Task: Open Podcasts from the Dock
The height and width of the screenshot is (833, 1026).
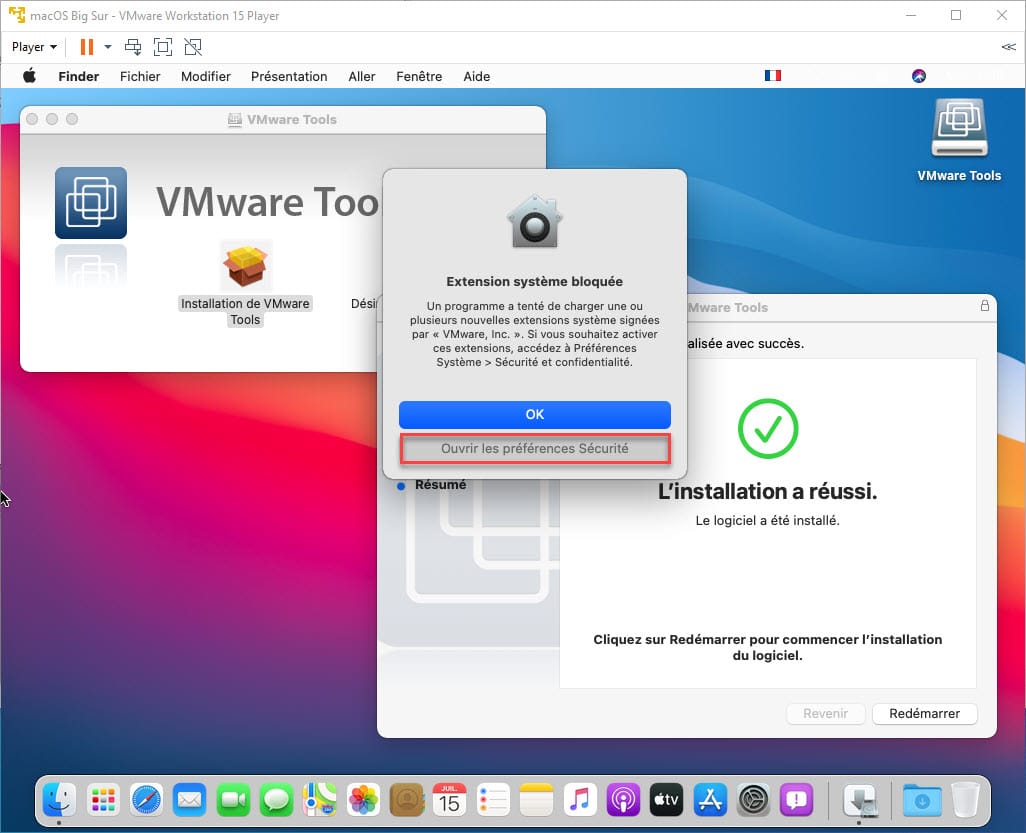Action: 623,800
